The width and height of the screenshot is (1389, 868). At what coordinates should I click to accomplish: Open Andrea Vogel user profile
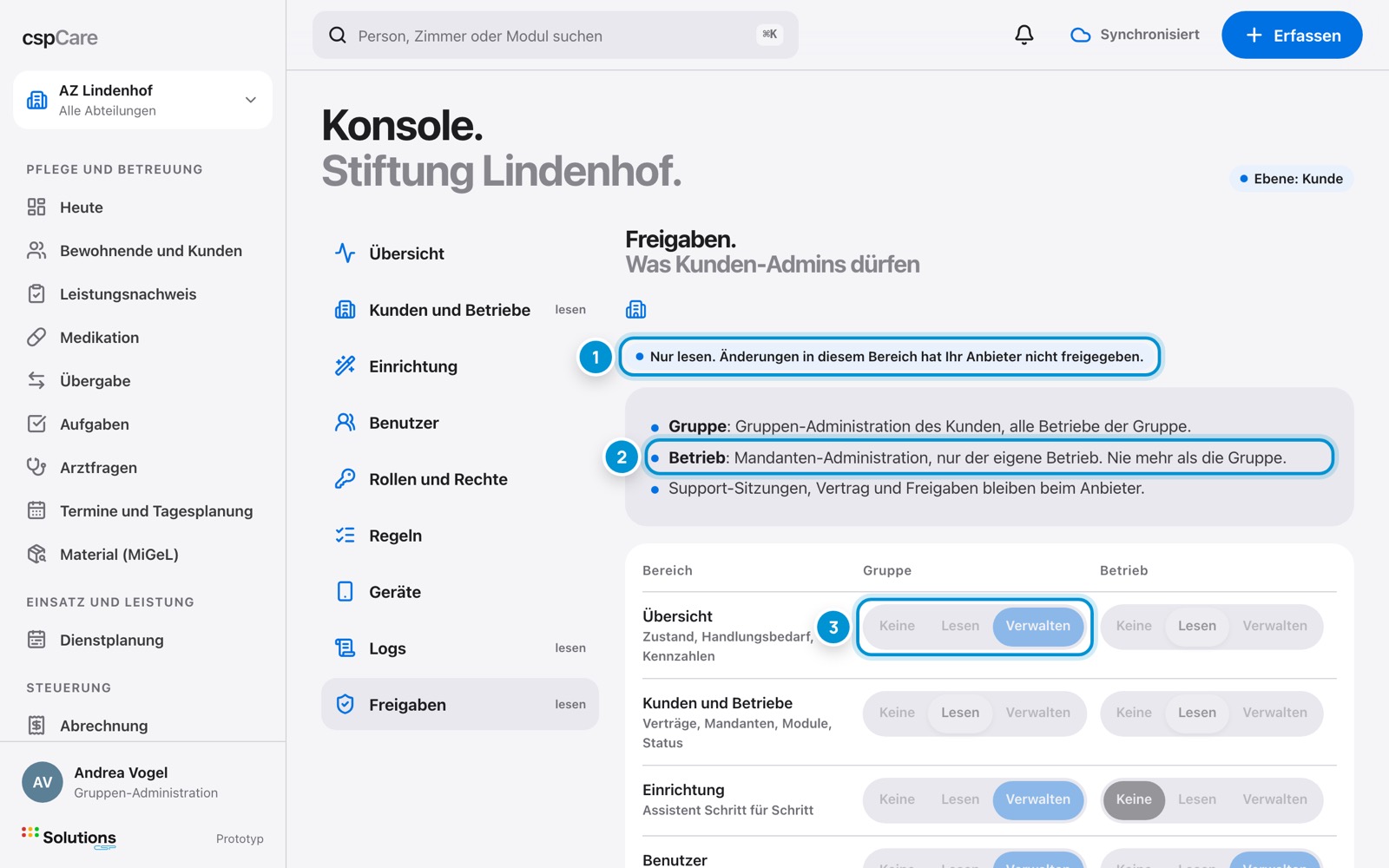click(x=142, y=782)
